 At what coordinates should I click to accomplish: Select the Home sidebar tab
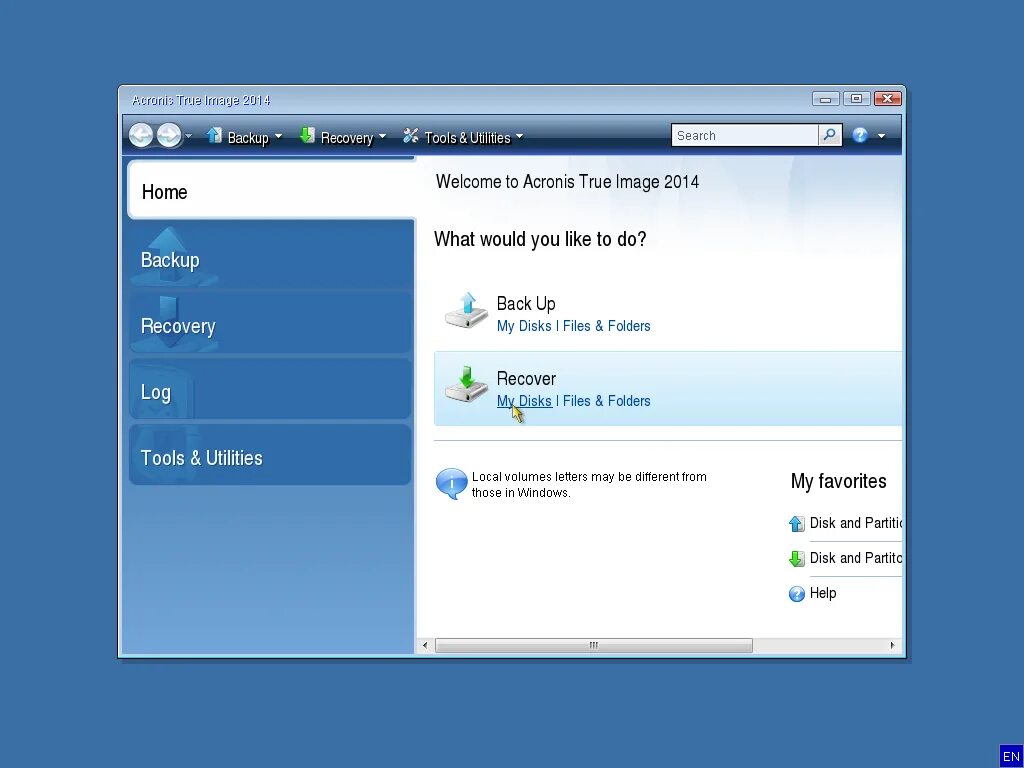[272, 191]
